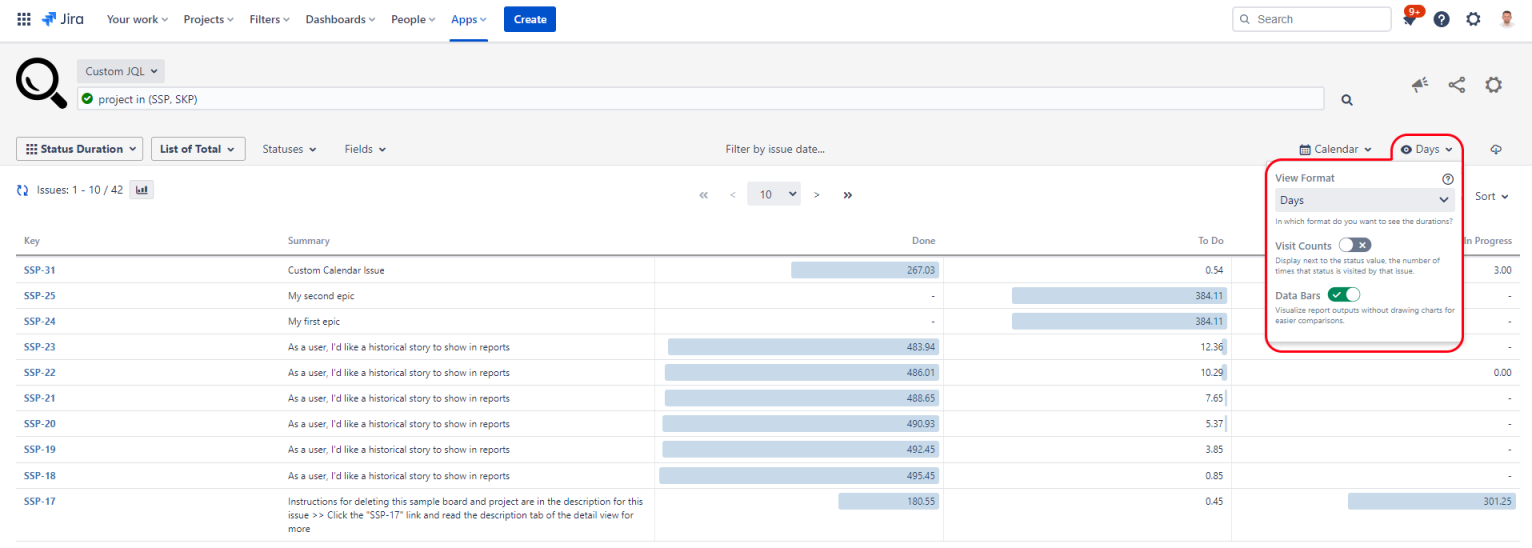Click the Create button

(x=529, y=19)
